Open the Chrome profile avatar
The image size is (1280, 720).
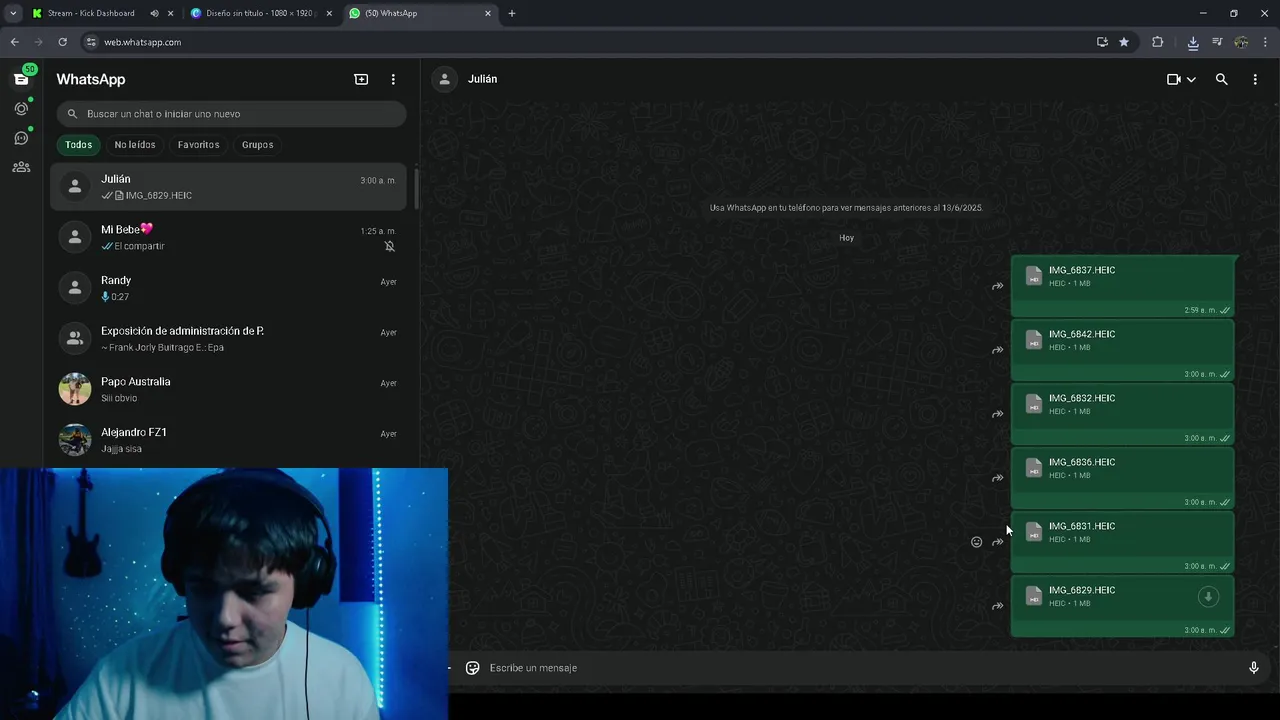coord(1241,42)
